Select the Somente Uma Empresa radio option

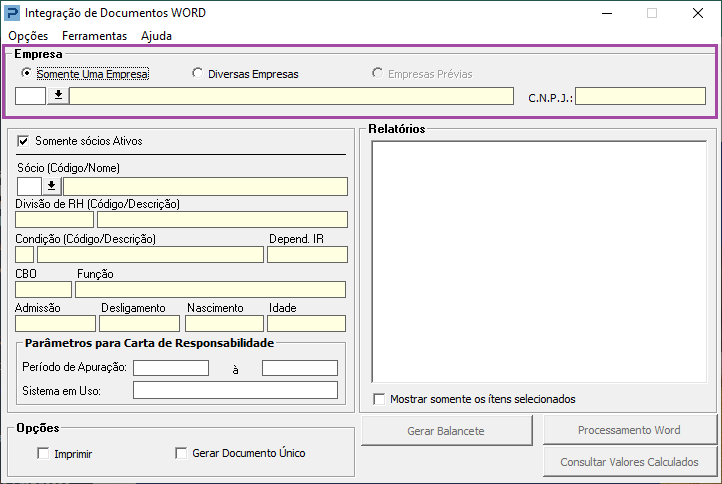tap(26, 73)
